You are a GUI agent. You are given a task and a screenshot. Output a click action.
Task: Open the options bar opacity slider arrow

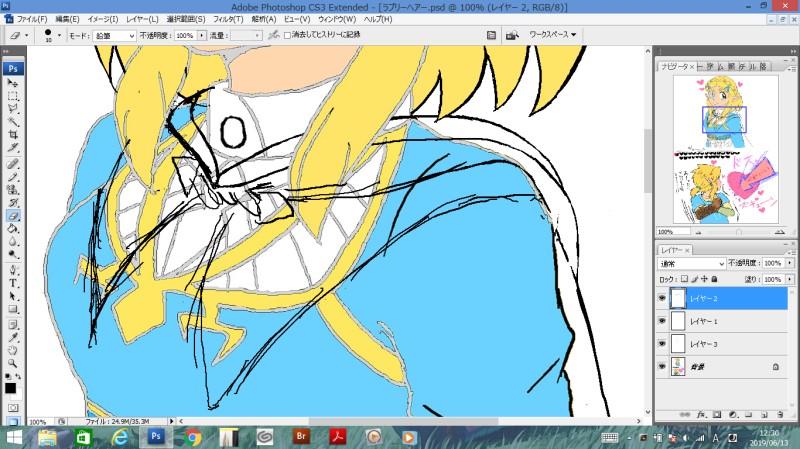(x=202, y=35)
